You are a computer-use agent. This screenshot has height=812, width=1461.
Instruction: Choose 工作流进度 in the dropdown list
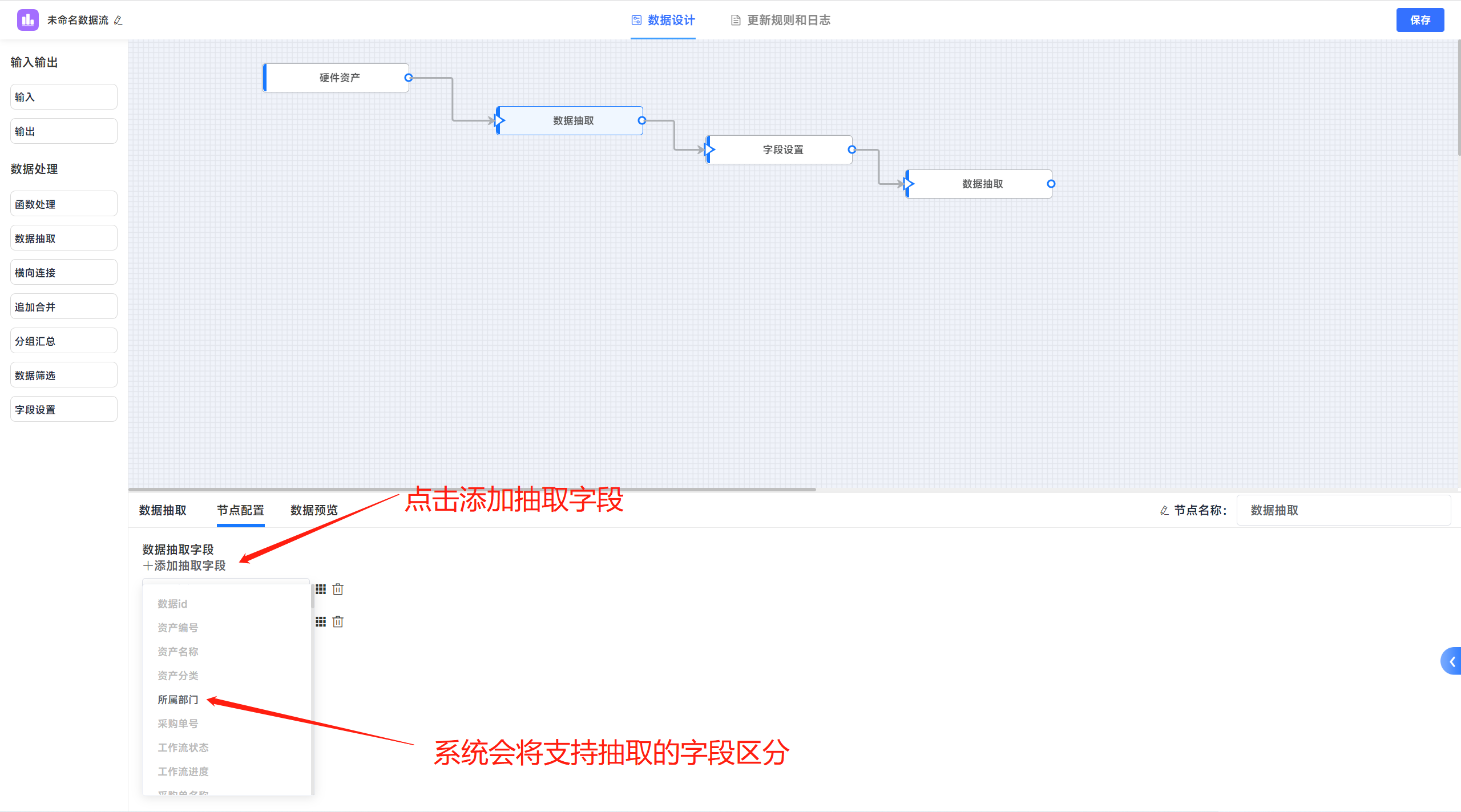click(227, 771)
